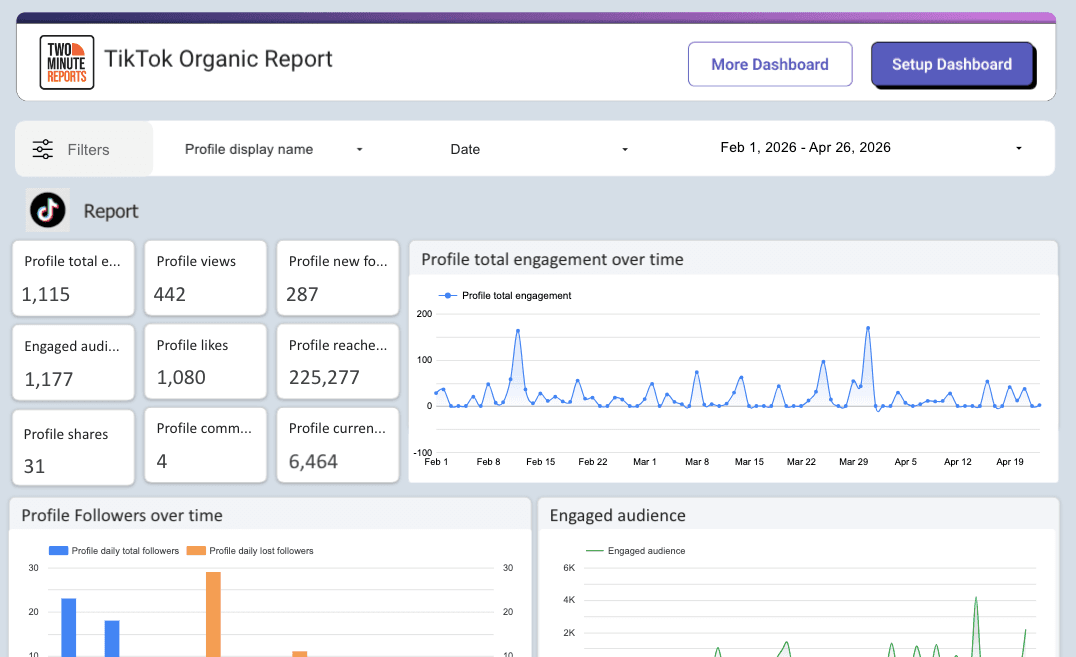Click the Two Minute Reports logo
The width and height of the screenshot is (1076, 657).
(67, 62)
